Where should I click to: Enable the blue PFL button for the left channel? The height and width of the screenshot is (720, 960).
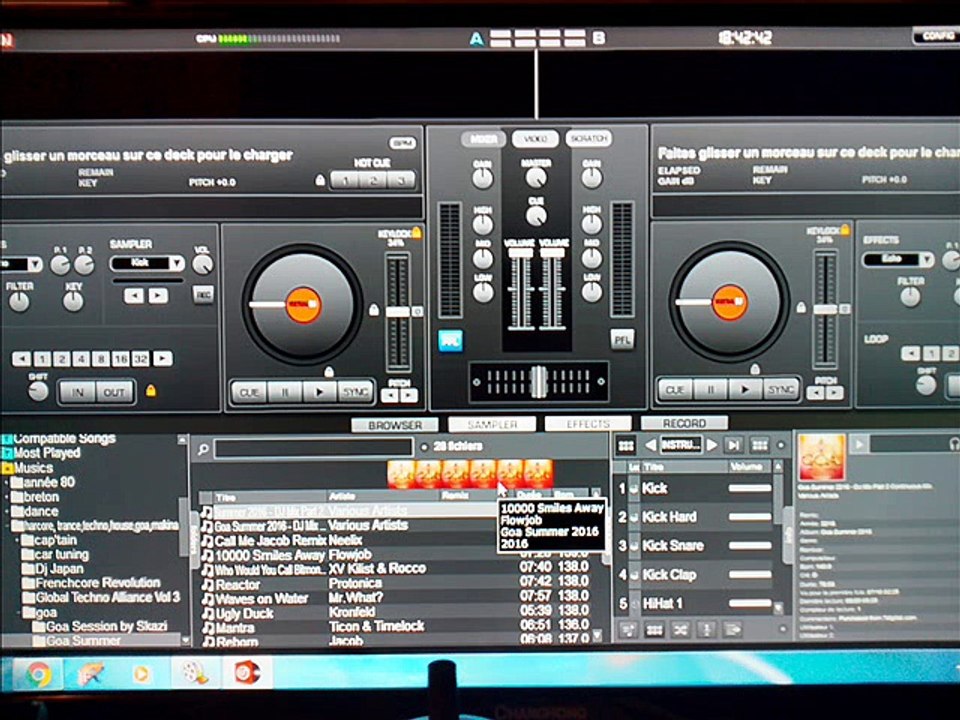pyautogui.click(x=450, y=341)
